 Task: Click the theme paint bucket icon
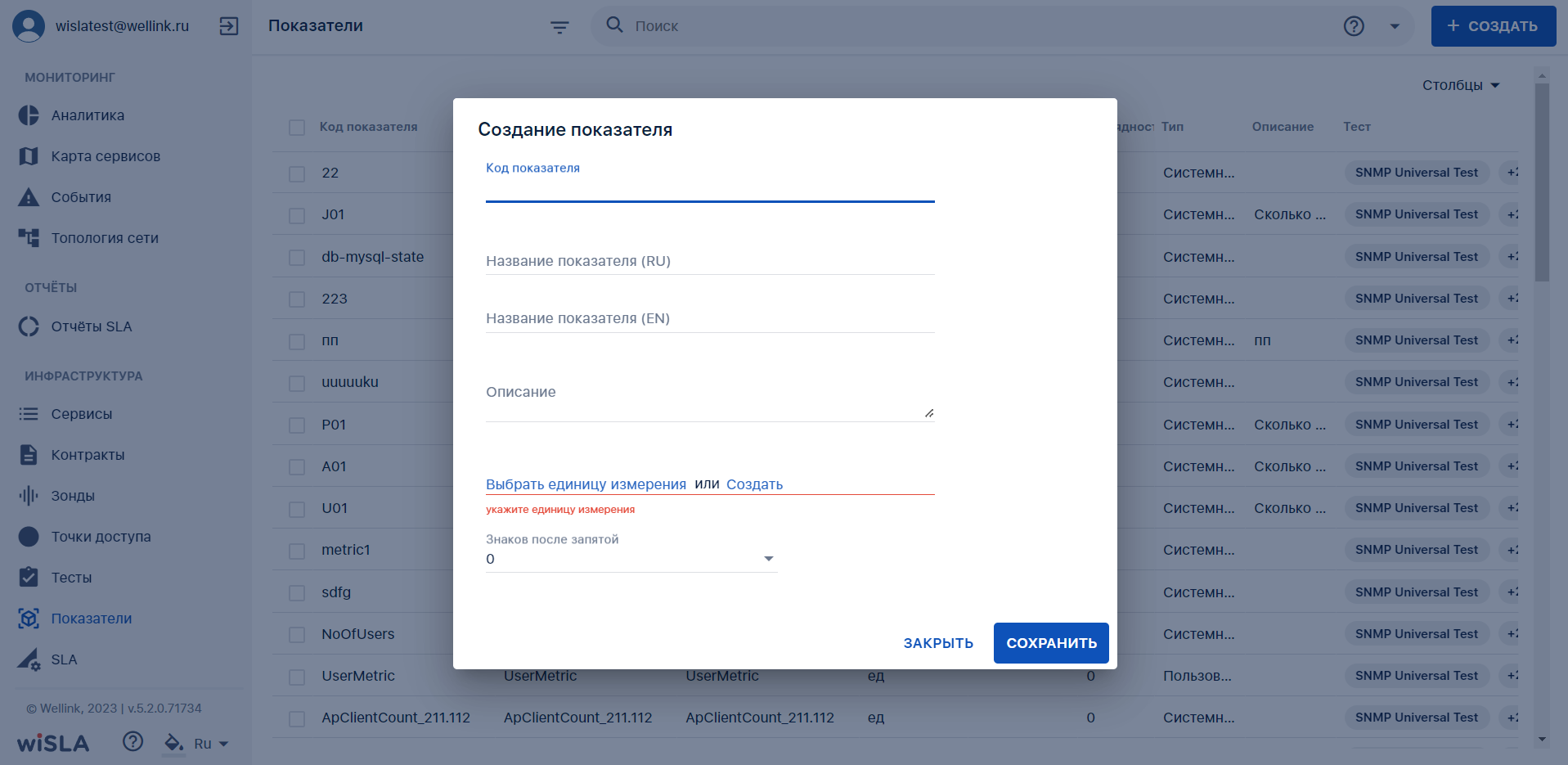click(173, 743)
